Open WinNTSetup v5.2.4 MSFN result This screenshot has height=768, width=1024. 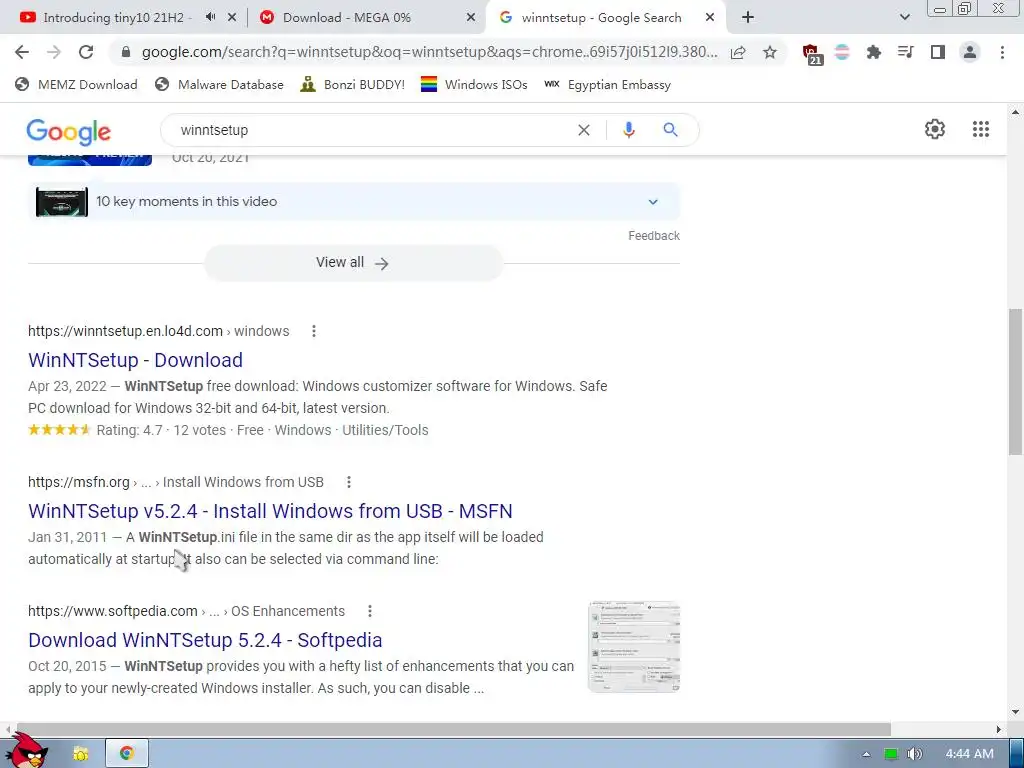point(270,511)
